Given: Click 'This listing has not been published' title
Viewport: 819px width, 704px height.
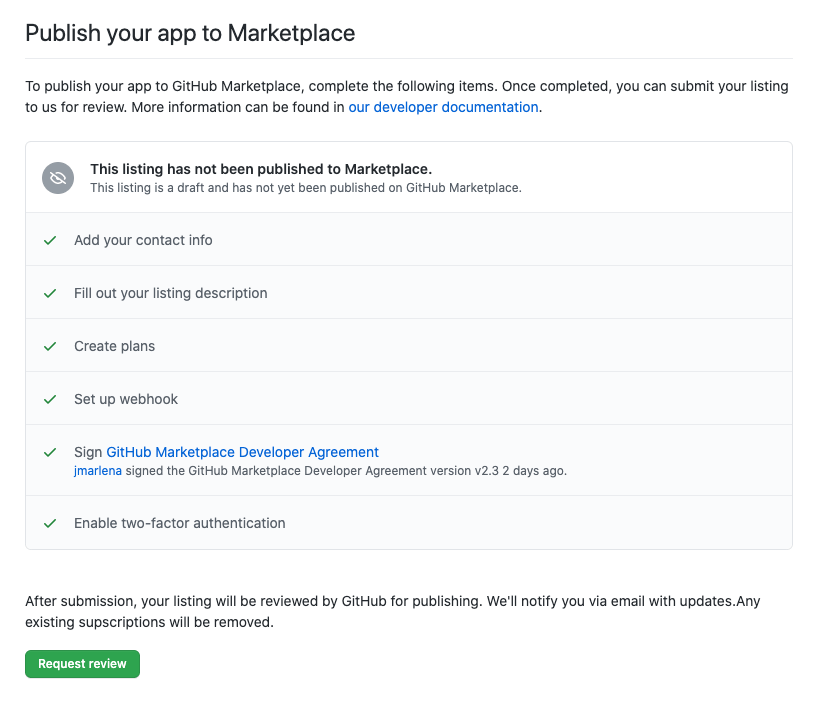Looking at the screenshot, I should [x=261, y=169].
